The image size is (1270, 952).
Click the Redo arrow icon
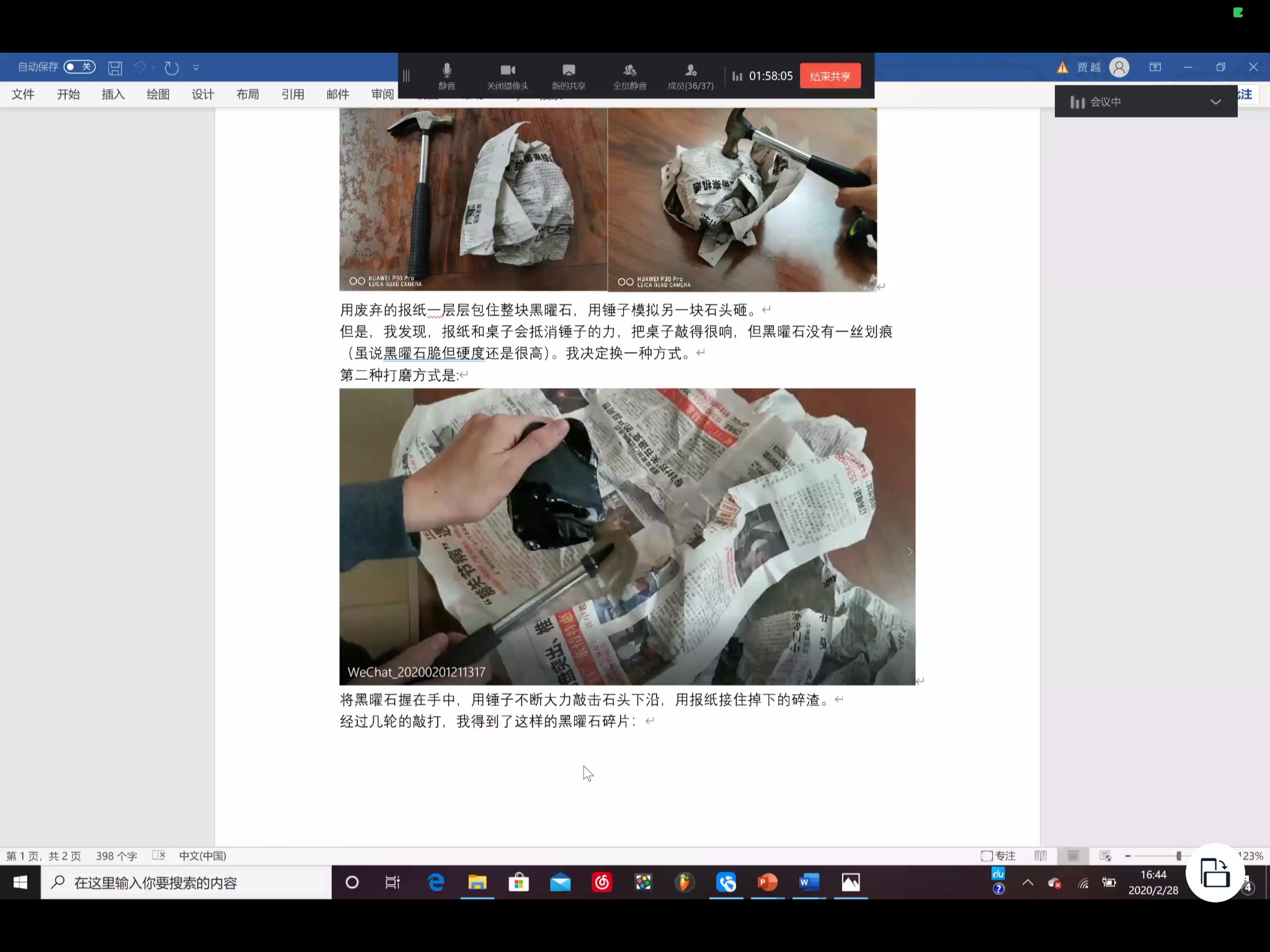[x=172, y=68]
